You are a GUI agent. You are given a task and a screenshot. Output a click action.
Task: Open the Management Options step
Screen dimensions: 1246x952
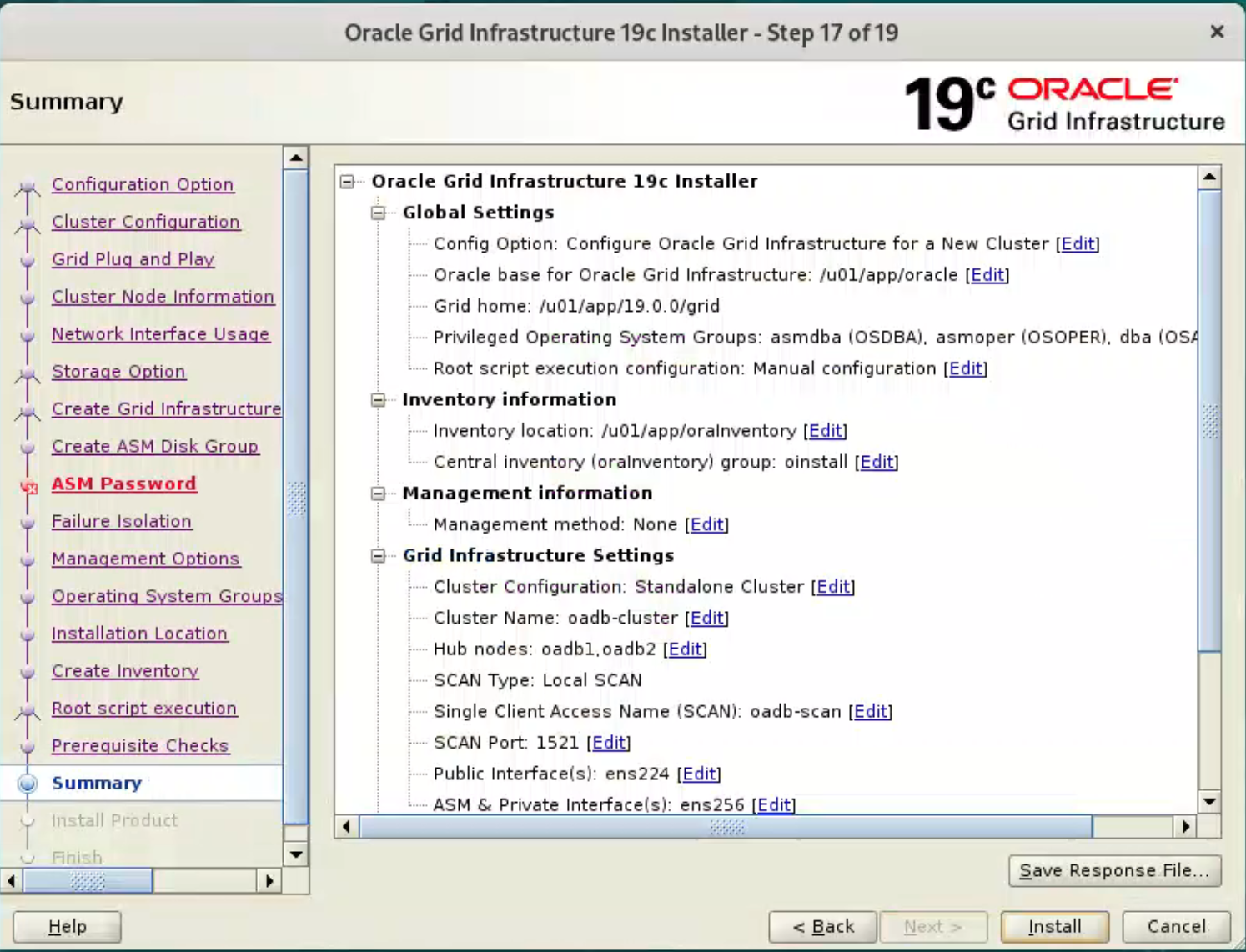point(146,559)
